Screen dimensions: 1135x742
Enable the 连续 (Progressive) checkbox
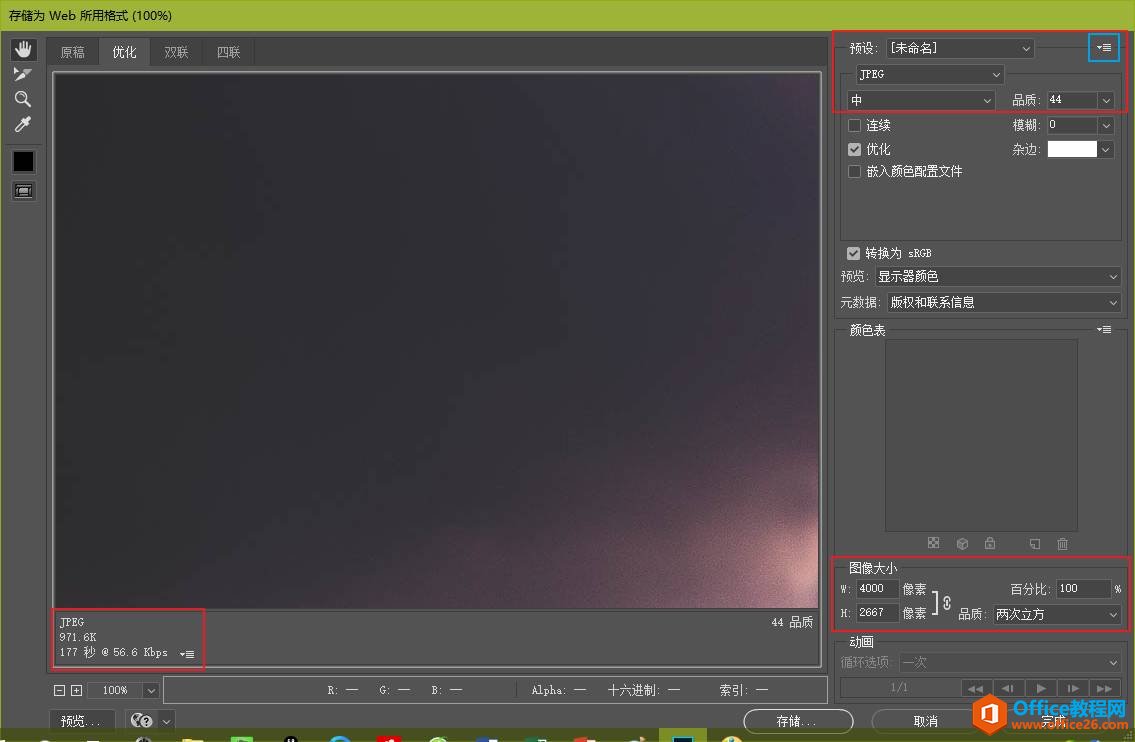854,125
